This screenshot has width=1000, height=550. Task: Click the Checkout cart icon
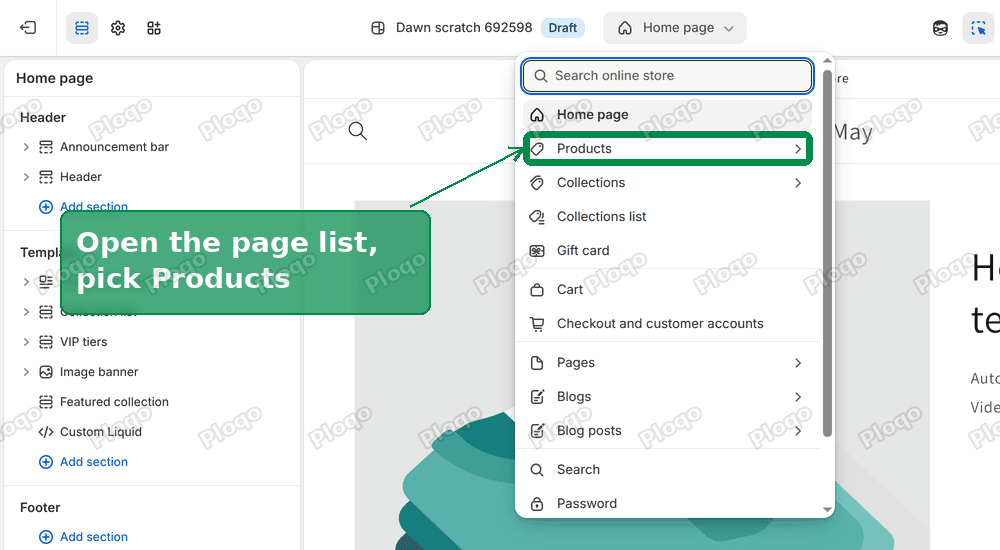click(x=538, y=324)
